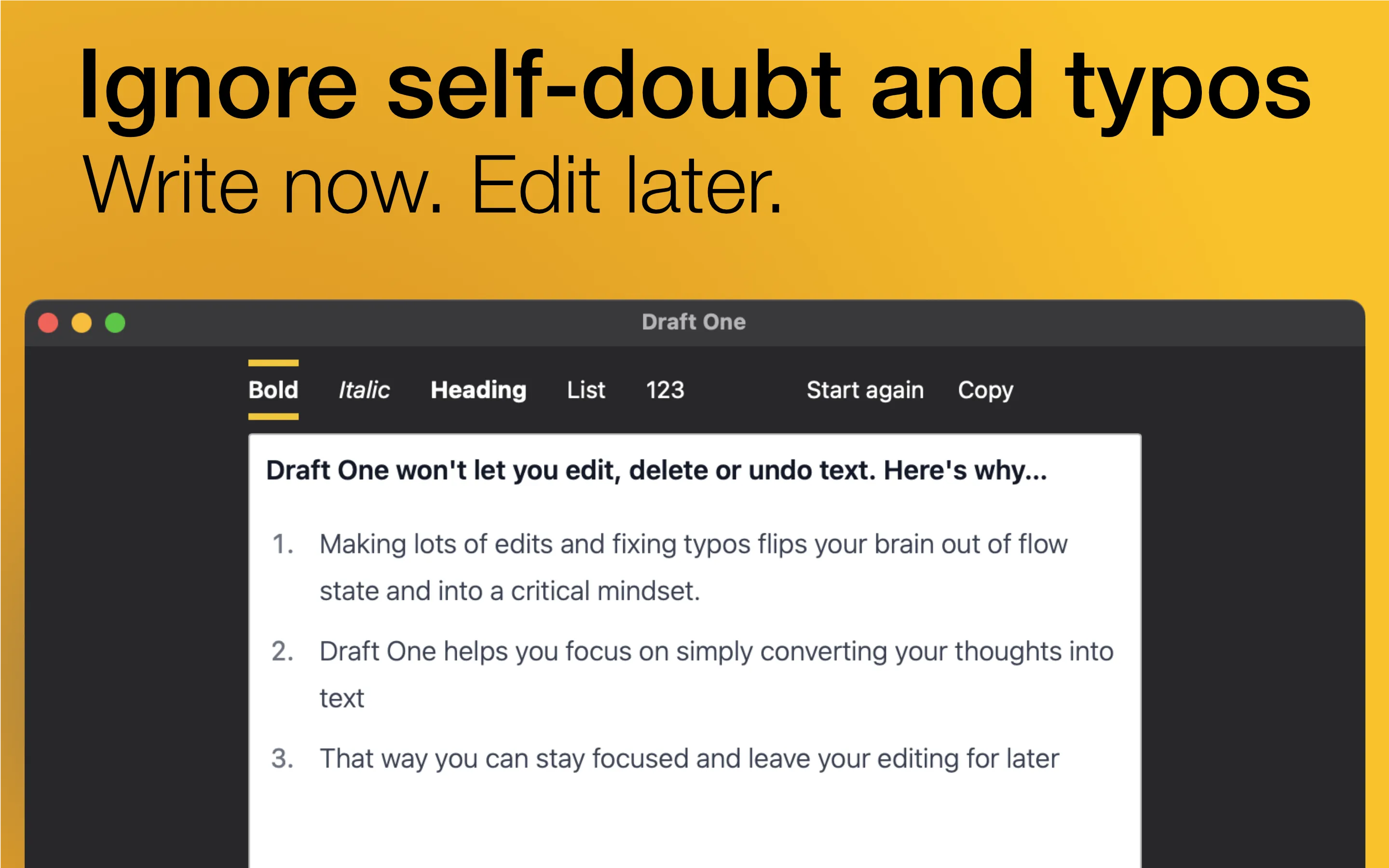Click Copy to copy all text
The width and height of the screenshot is (1389, 868).
(988, 389)
